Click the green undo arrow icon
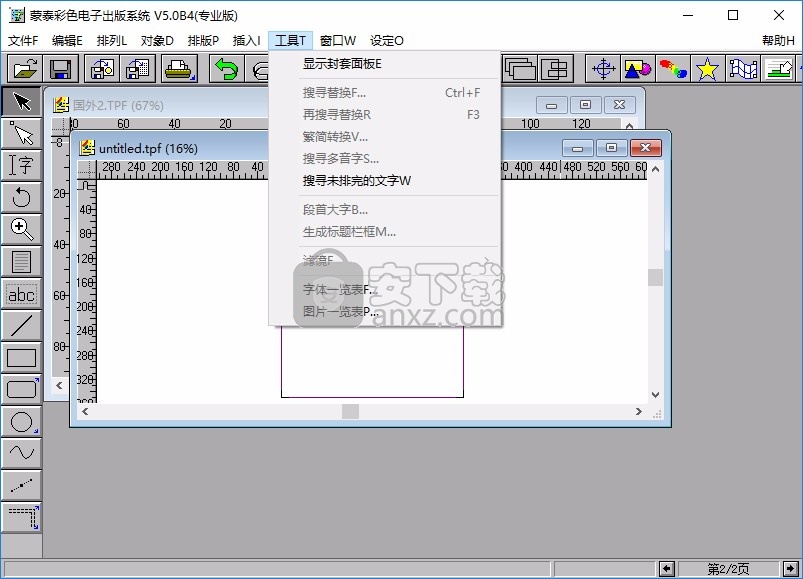The width and height of the screenshot is (803, 579). pyautogui.click(x=226, y=69)
